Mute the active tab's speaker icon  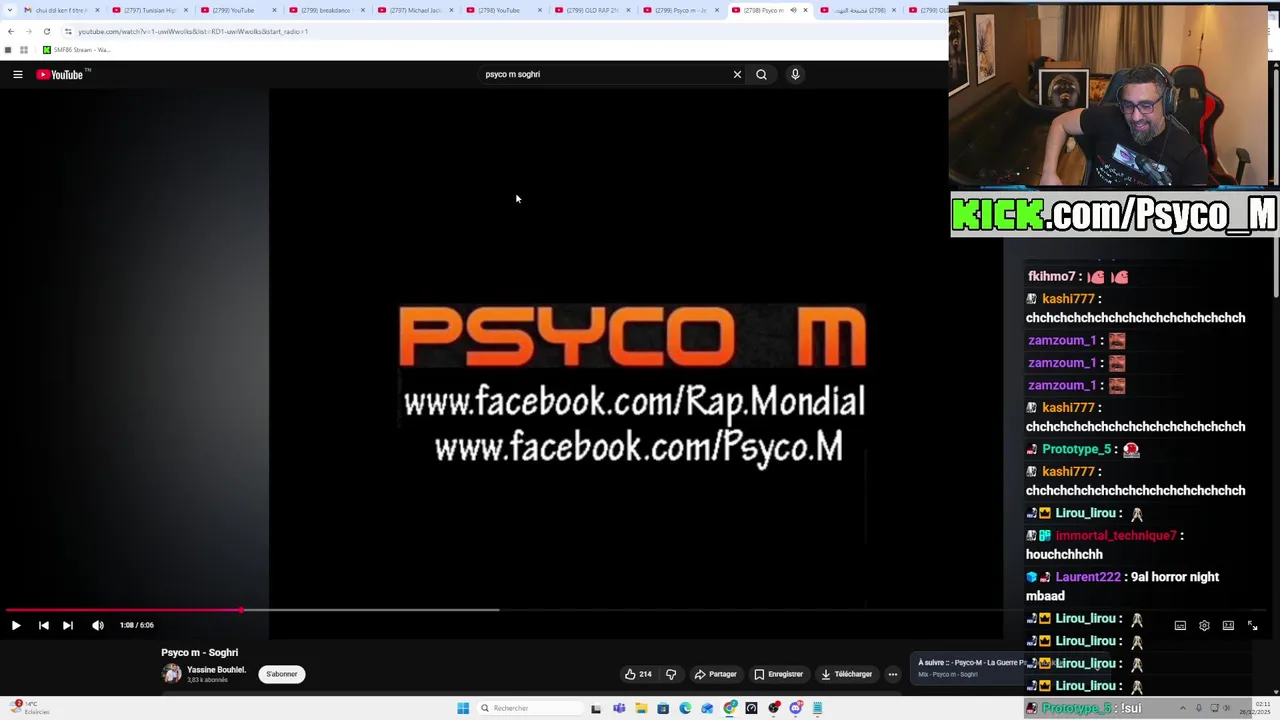pyautogui.click(x=793, y=10)
